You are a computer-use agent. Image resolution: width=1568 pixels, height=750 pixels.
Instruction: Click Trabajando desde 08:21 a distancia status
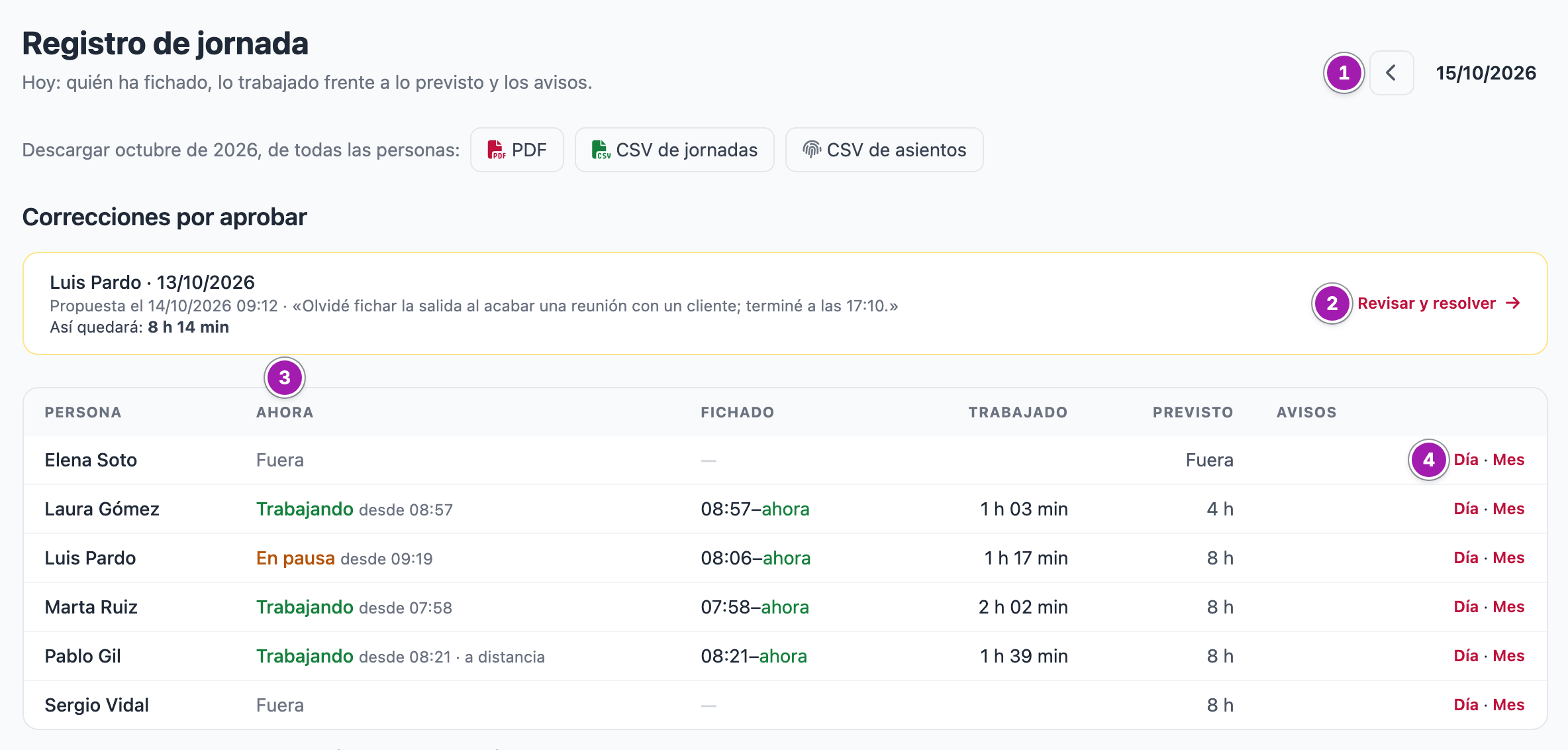[401, 656]
